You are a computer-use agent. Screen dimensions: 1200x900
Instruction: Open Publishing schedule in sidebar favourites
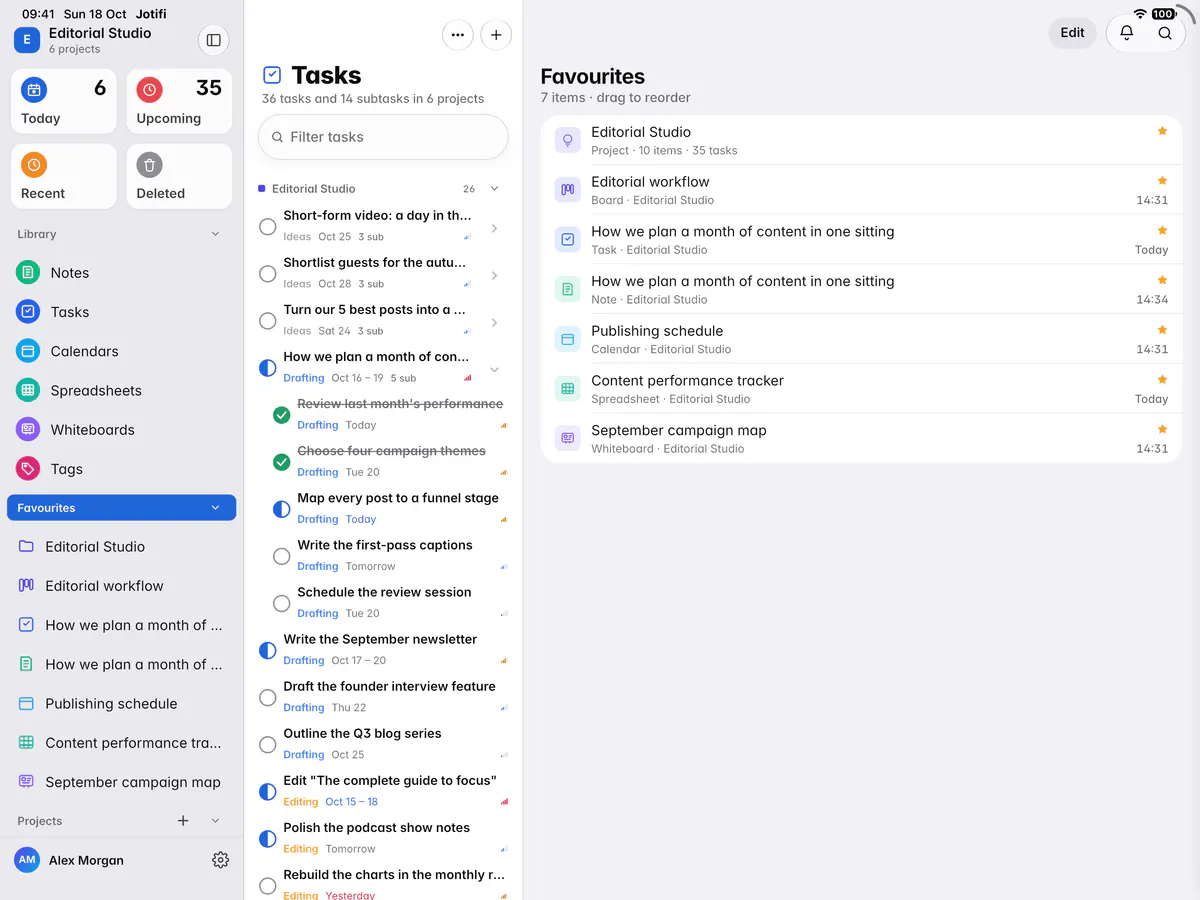click(x=122, y=704)
